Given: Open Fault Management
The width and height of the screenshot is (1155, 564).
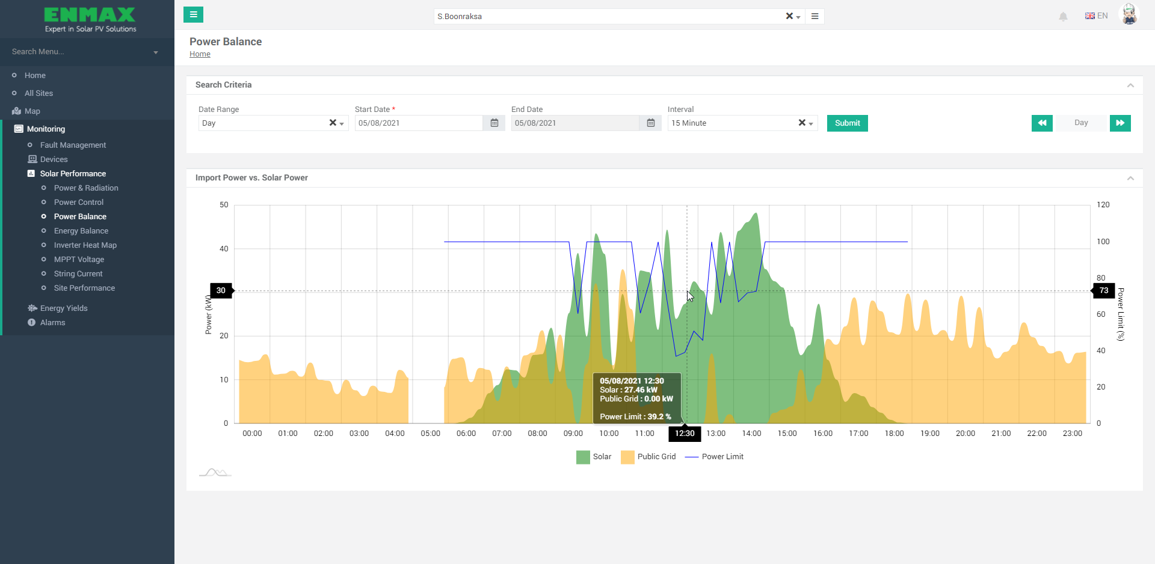Looking at the screenshot, I should (x=73, y=145).
